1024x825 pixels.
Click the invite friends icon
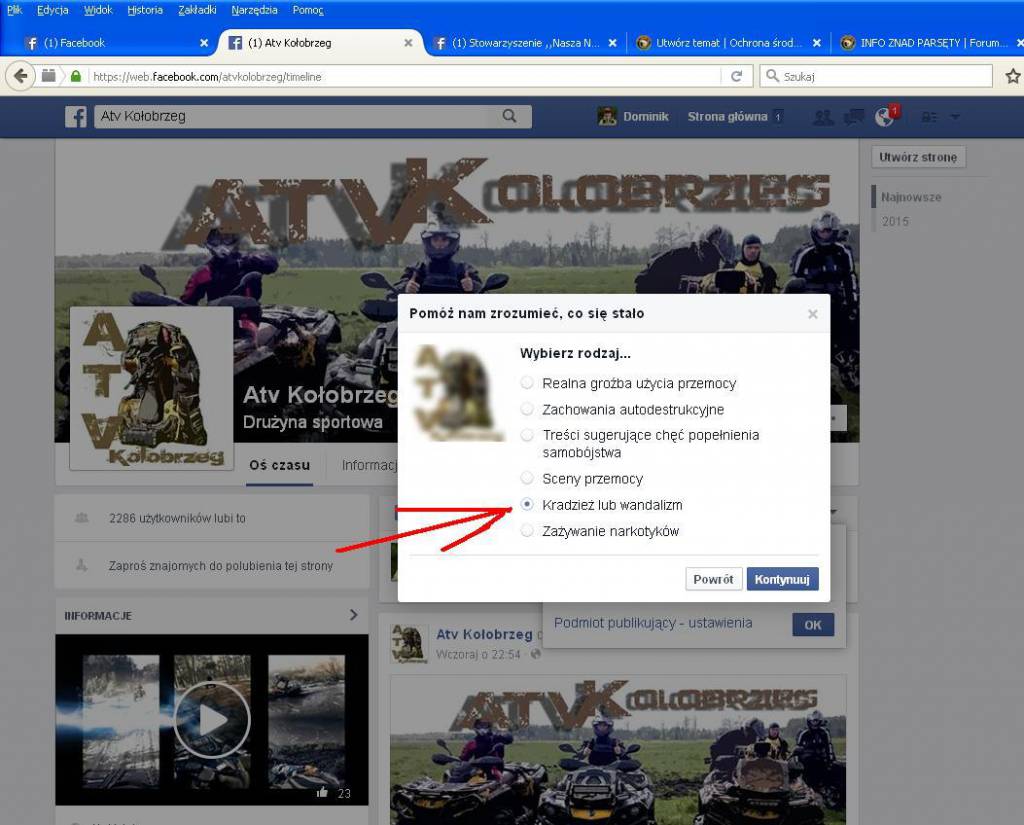(82, 566)
